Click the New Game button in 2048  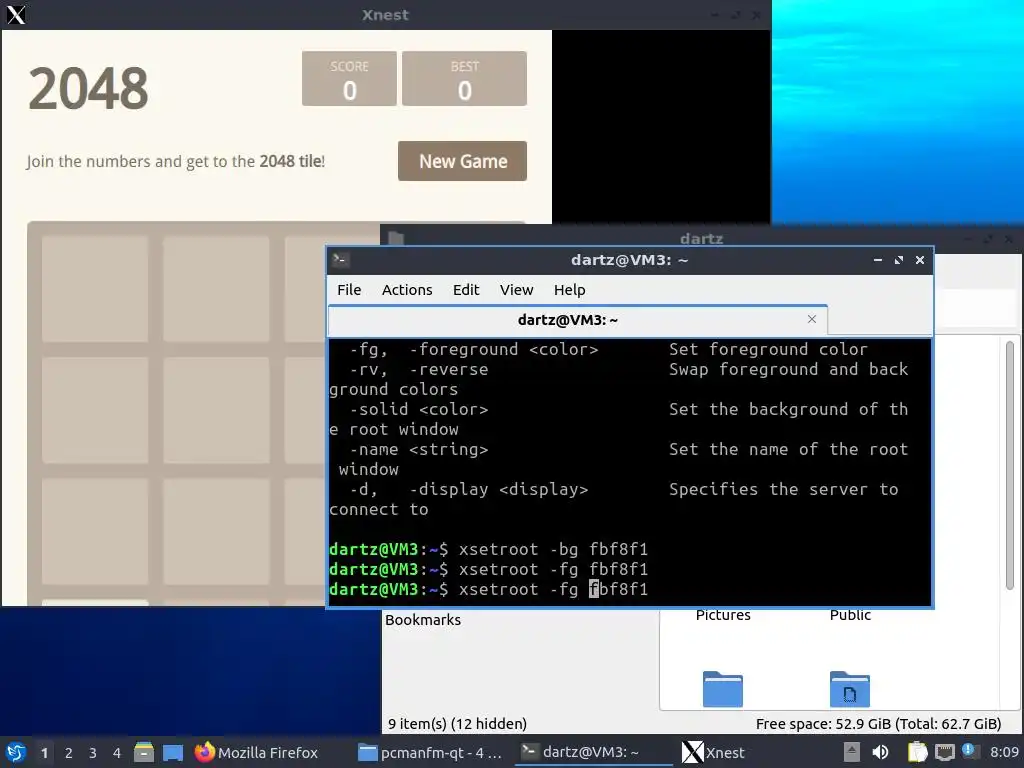(x=462, y=161)
